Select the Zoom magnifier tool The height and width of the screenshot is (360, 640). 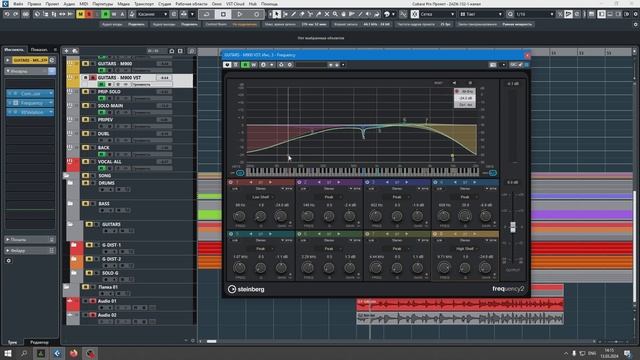pyautogui.click(x=335, y=14)
